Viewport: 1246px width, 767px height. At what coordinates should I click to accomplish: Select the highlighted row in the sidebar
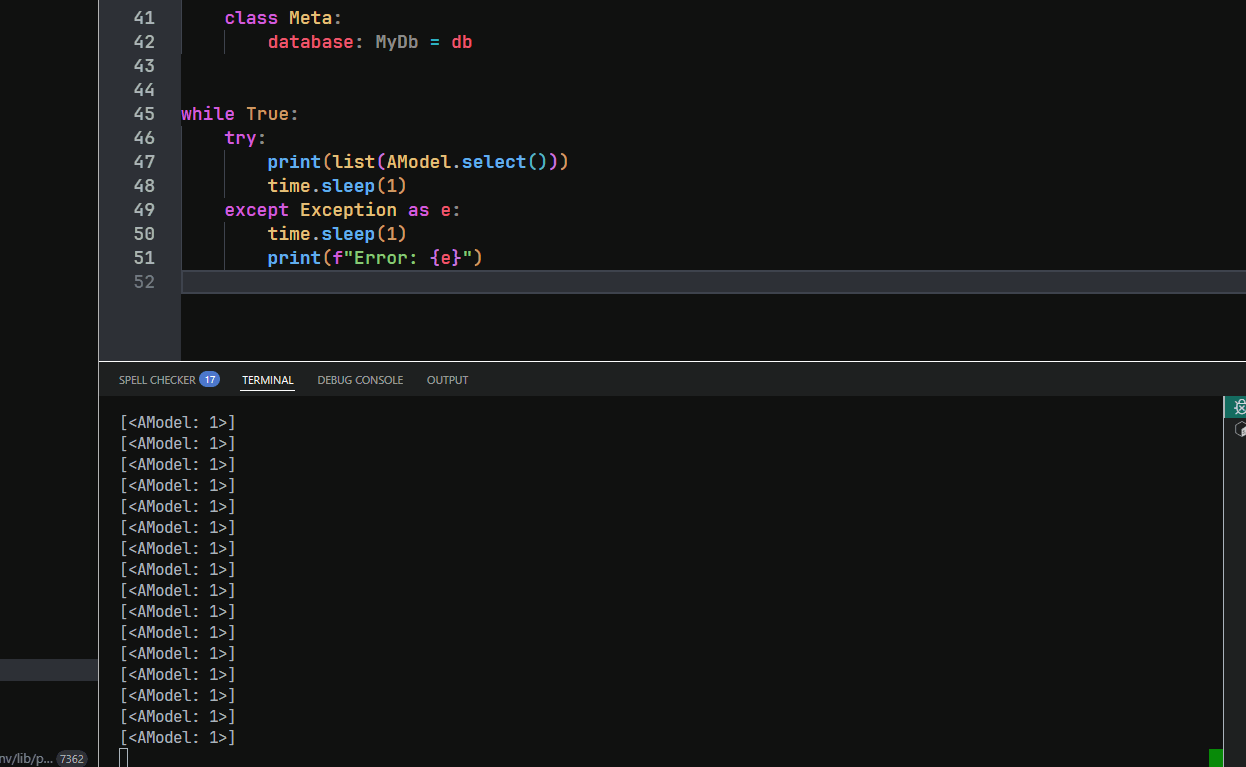pyautogui.click(x=48, y=670)
